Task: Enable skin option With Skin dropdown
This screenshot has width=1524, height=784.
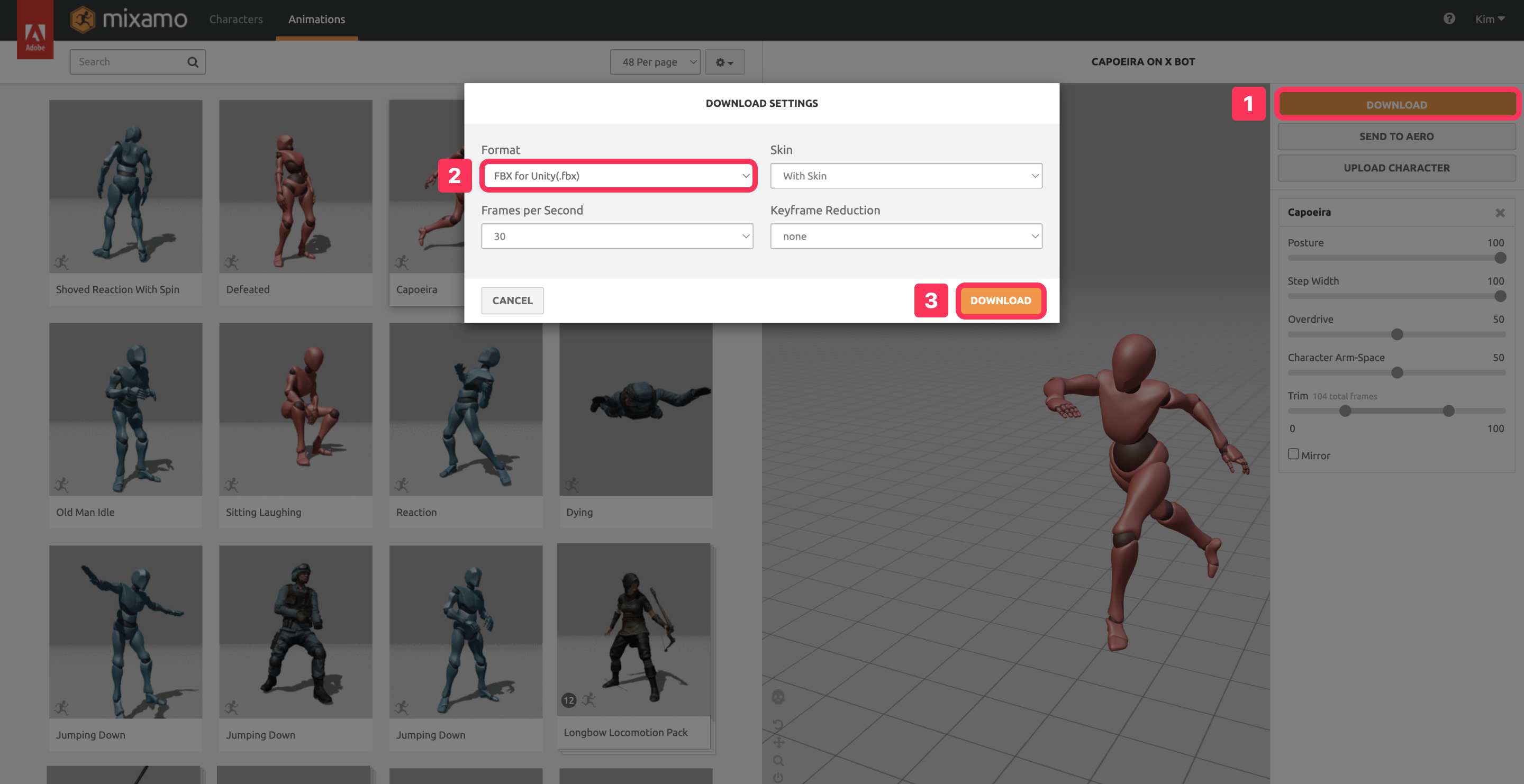Action: [x=905, y=175]
